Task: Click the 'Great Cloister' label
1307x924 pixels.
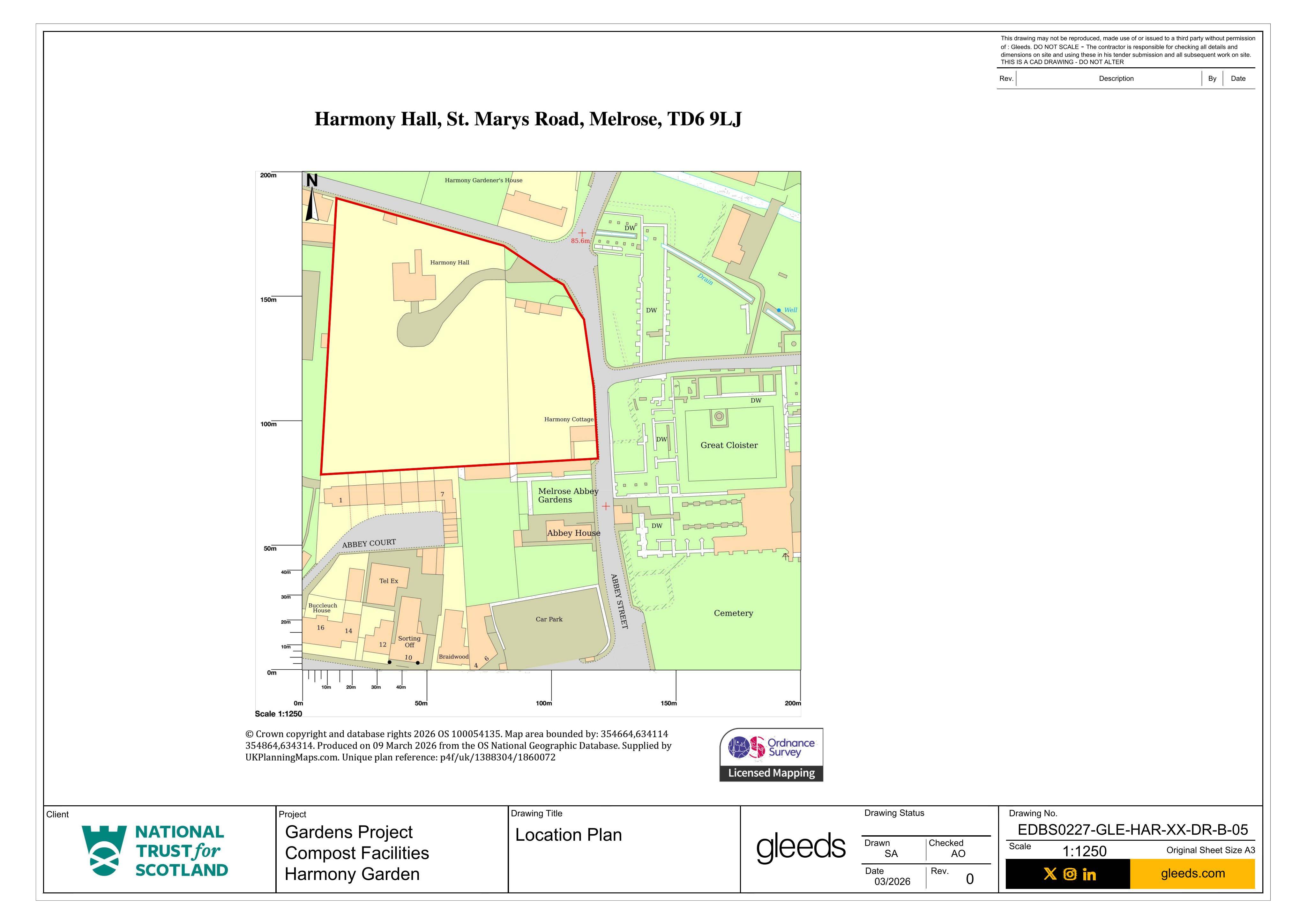Action: (x=729, y=445)
